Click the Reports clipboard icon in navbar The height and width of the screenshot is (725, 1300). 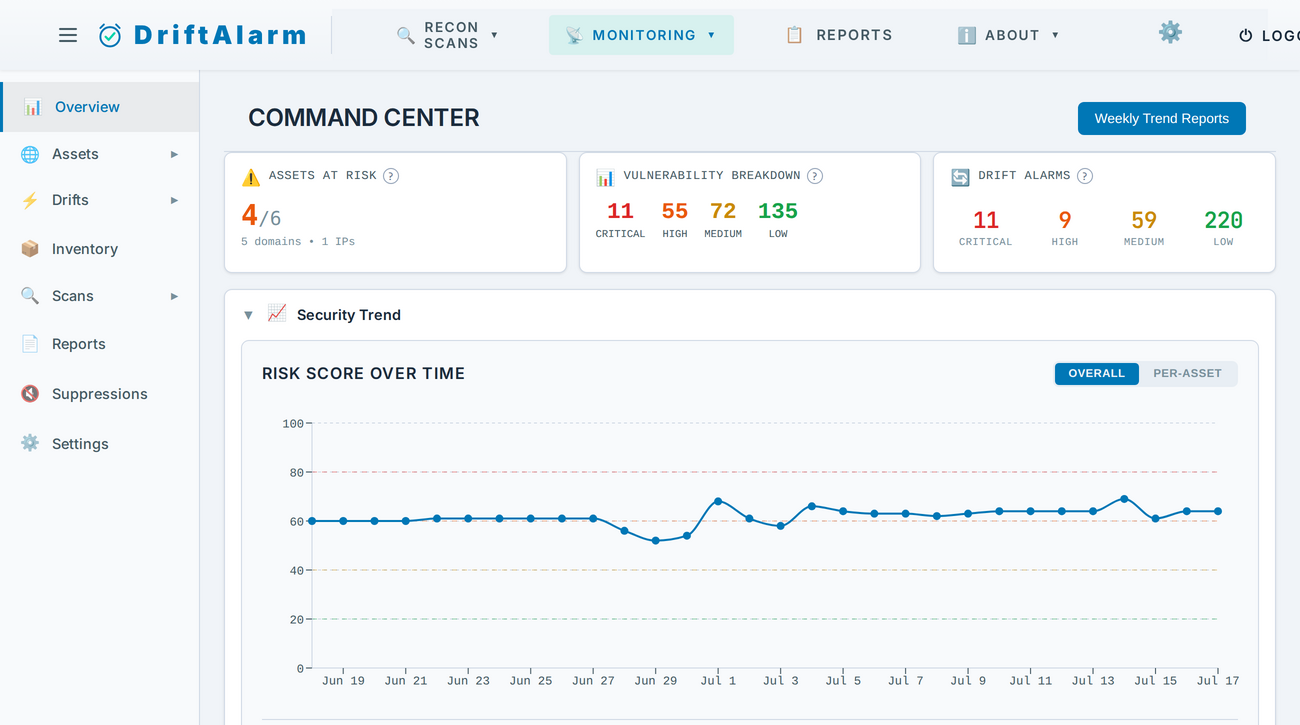point(795,35)
